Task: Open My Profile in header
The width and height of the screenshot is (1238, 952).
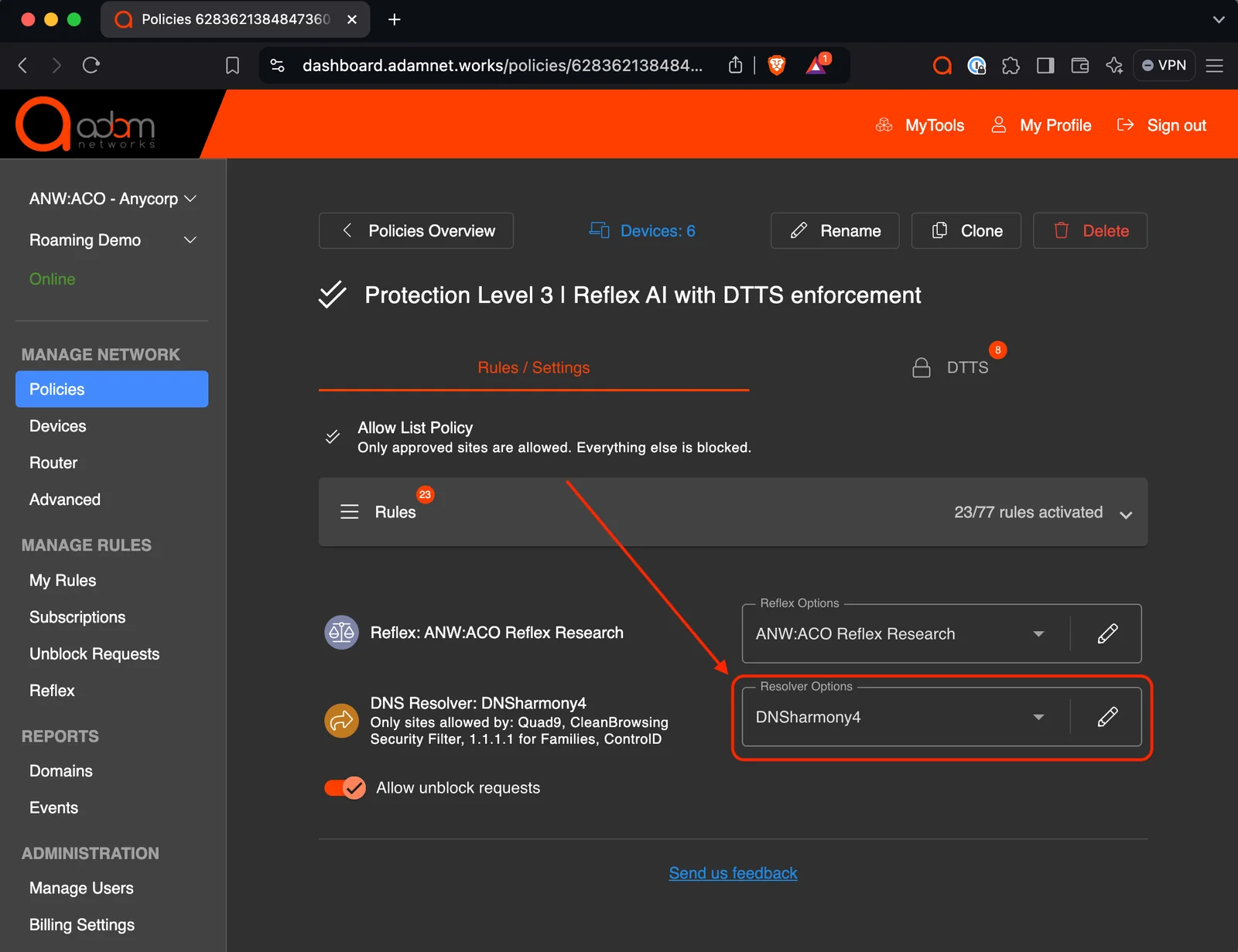Action: point(1041,125)
